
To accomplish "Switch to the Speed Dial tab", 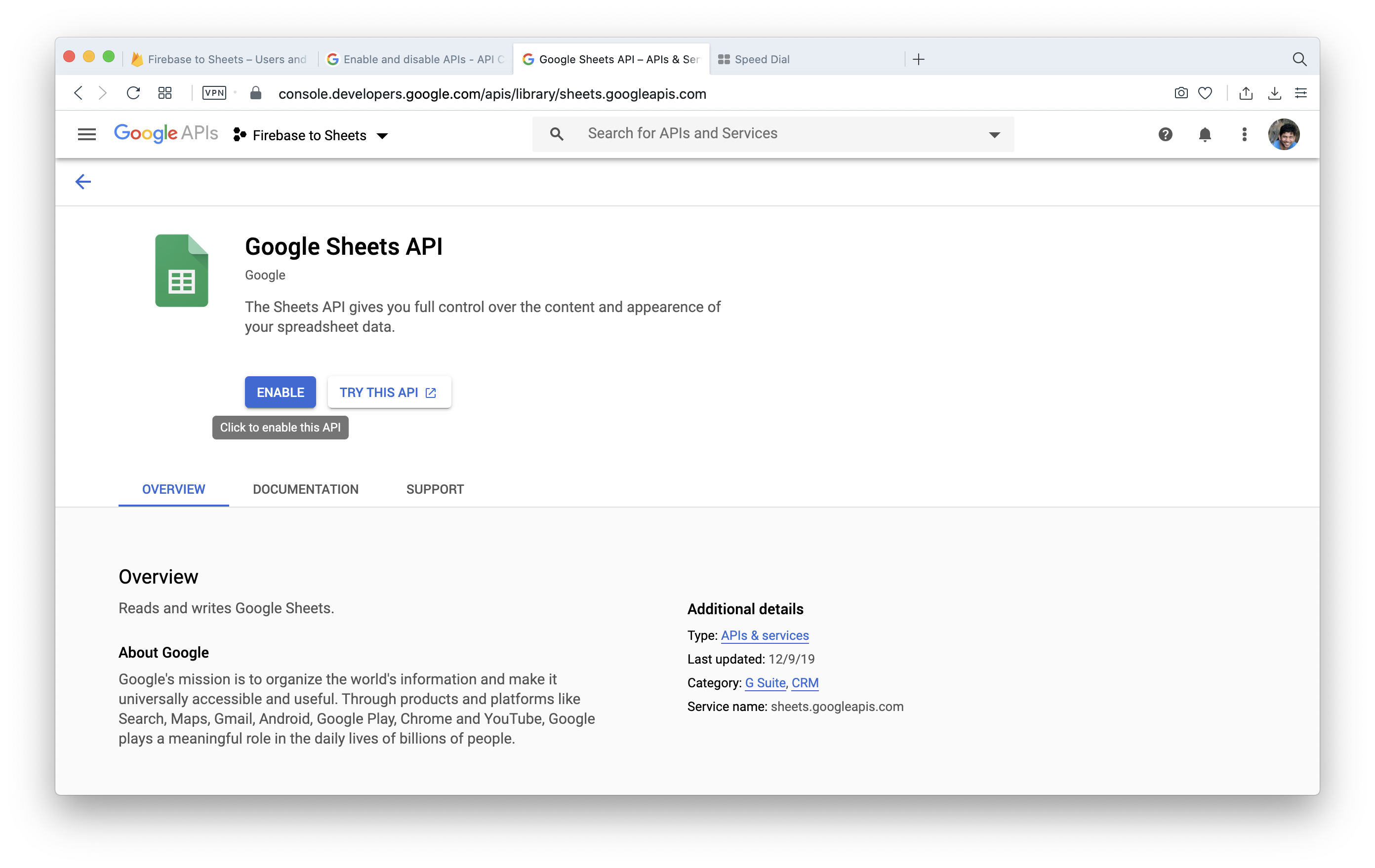I will tap(807, 59).
